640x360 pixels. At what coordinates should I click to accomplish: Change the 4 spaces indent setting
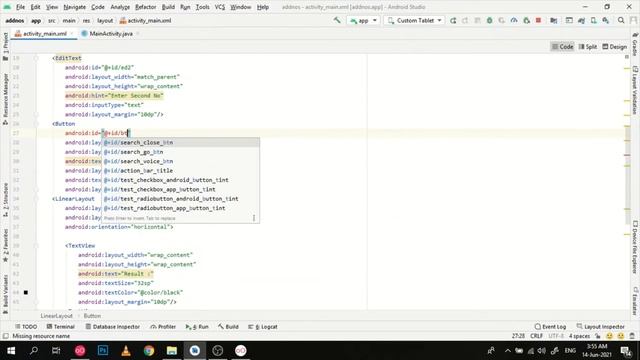pyautogui.click(x=580, y=336)
